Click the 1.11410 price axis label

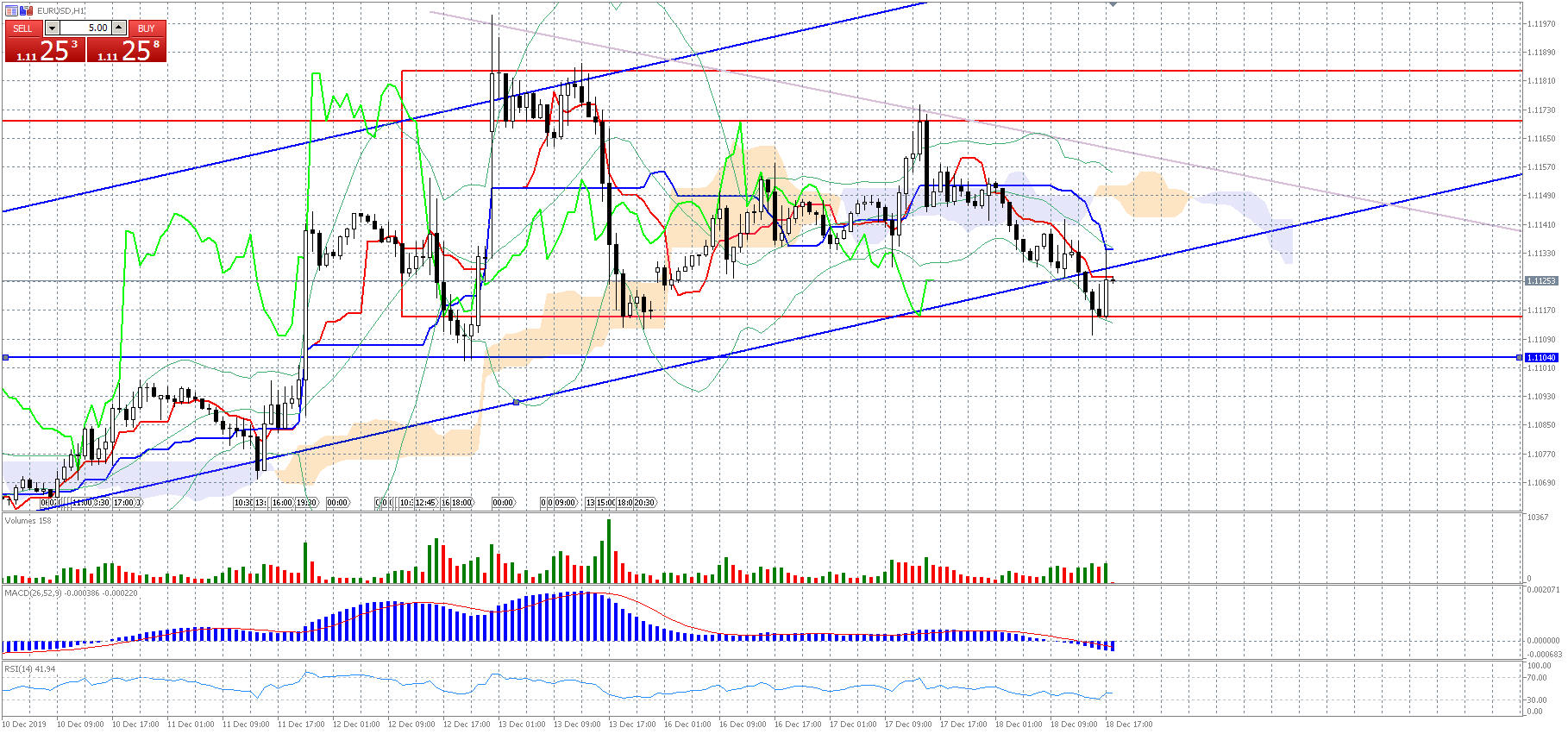click(1541, 225)
